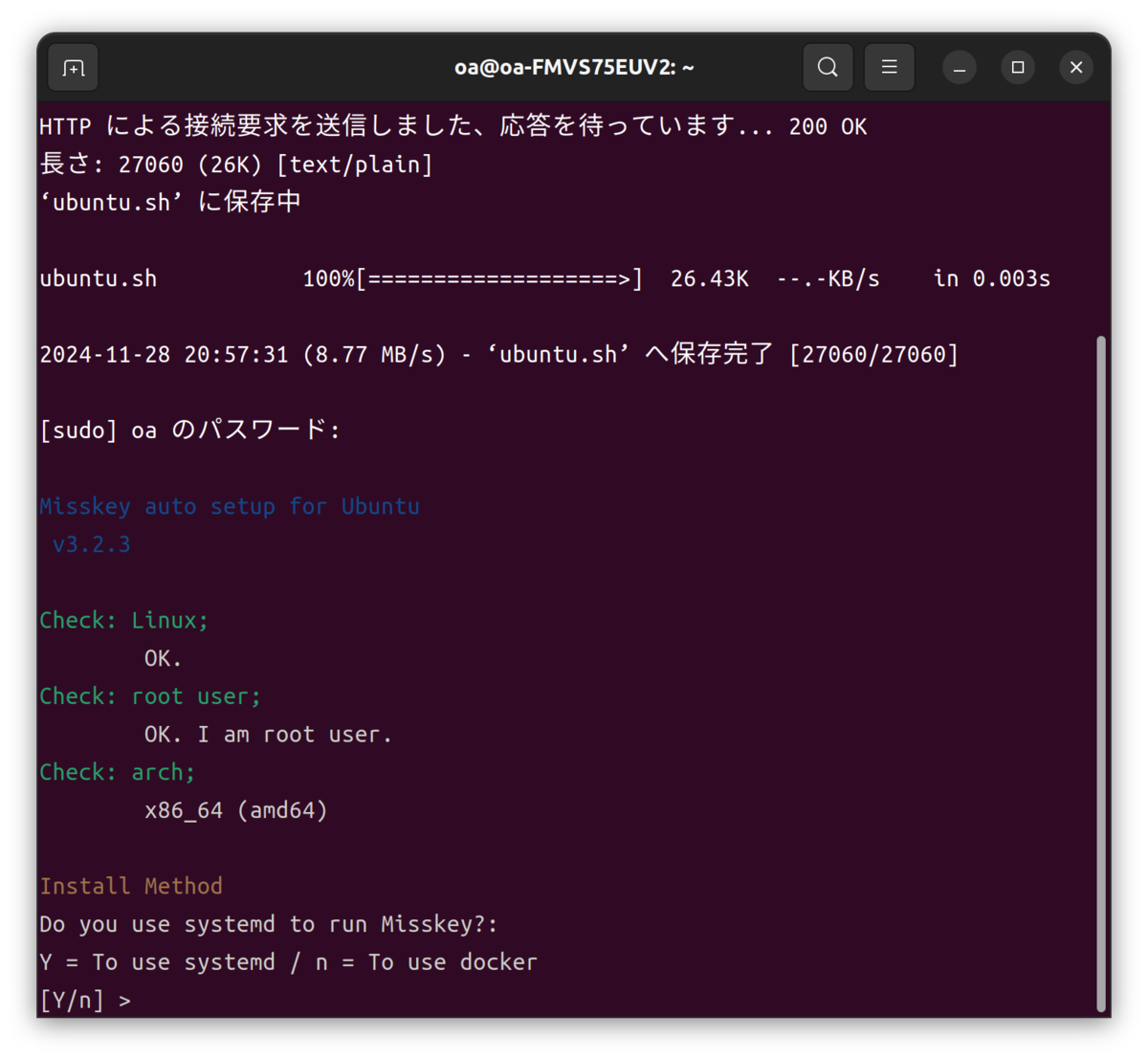1148x1059 pixels.
Task: Open a new terminal tab
Action: [73, 67]
